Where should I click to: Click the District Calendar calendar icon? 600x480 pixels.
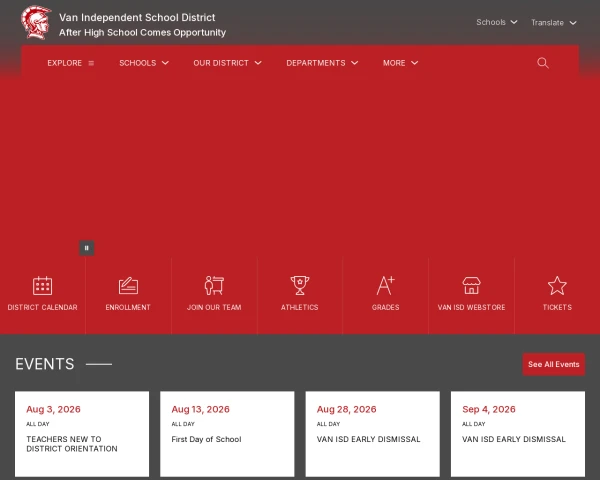[42, 286]
